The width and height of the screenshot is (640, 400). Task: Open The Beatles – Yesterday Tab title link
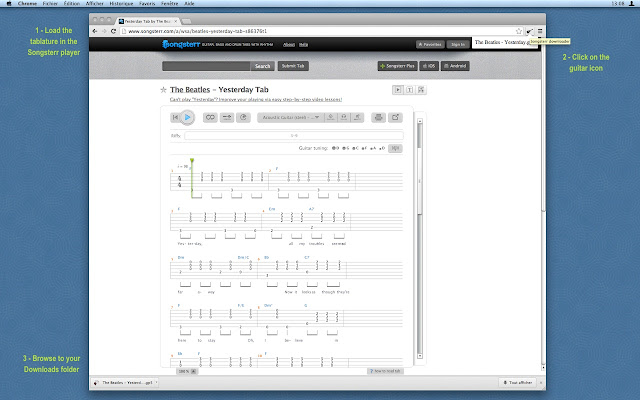(x=219, y=90)
